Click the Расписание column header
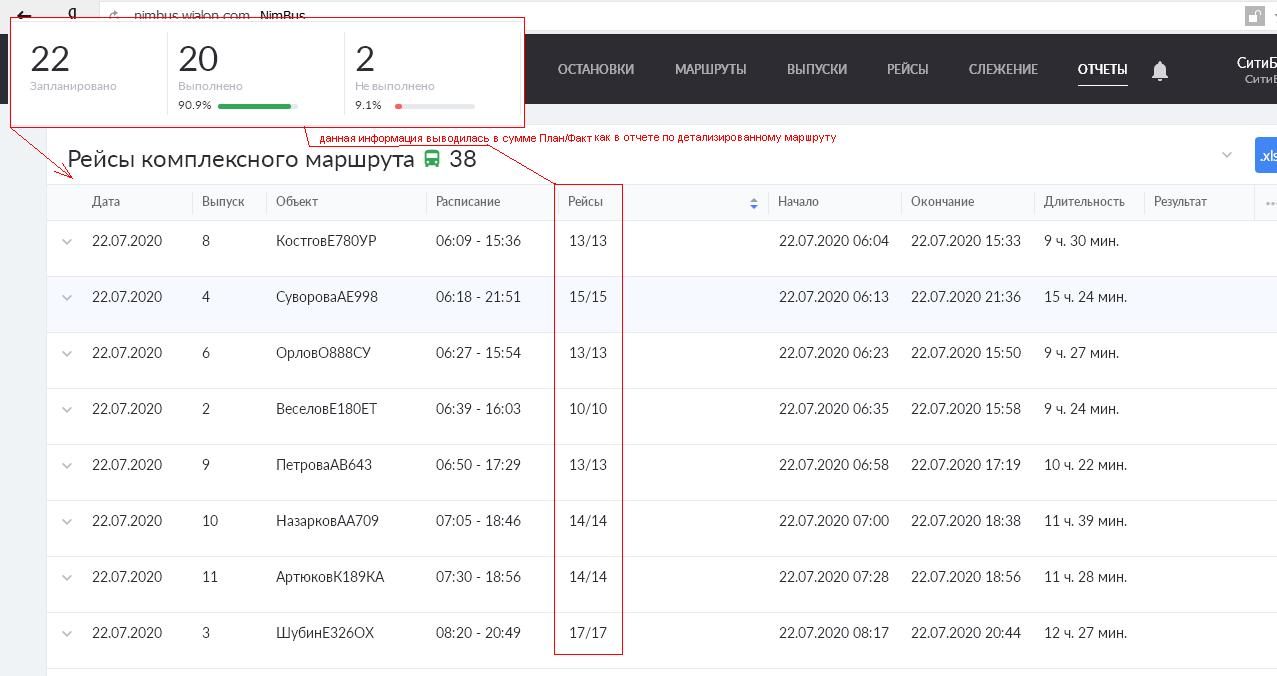 point(468,201)
